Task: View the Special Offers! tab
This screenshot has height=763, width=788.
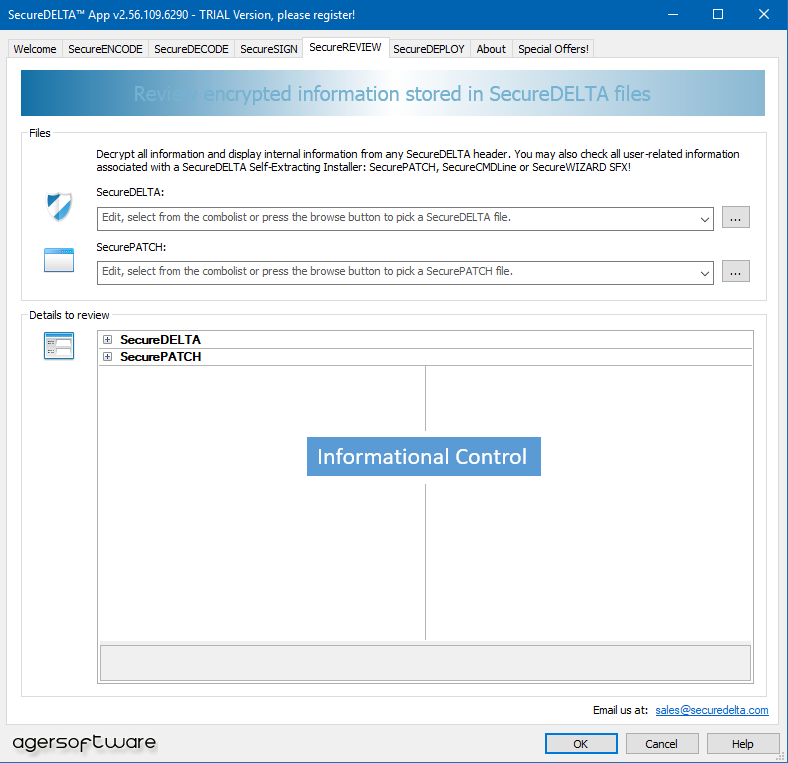Action: click(553, 49)
